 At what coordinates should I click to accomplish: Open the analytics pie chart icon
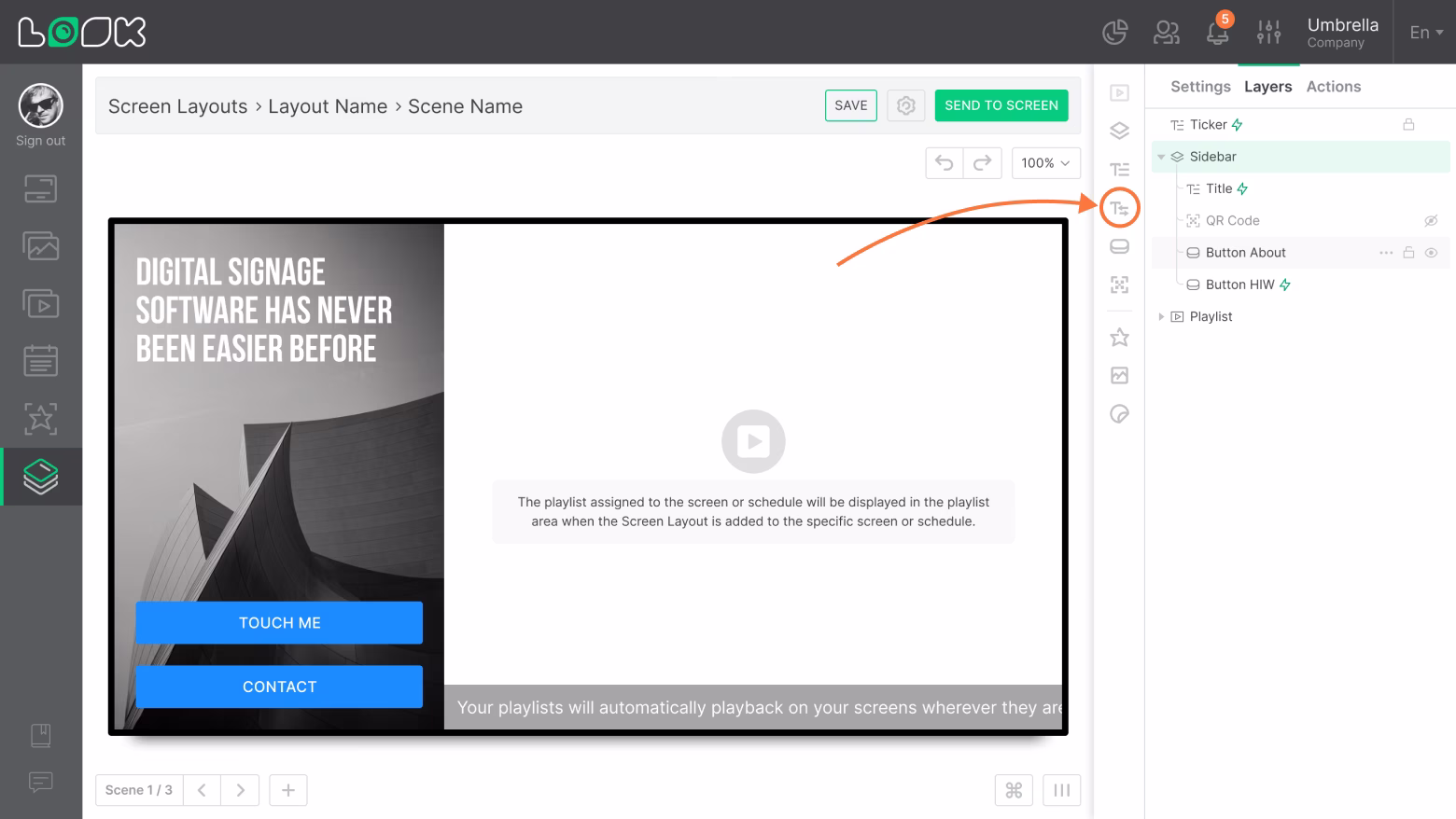tap(1114, 31)
